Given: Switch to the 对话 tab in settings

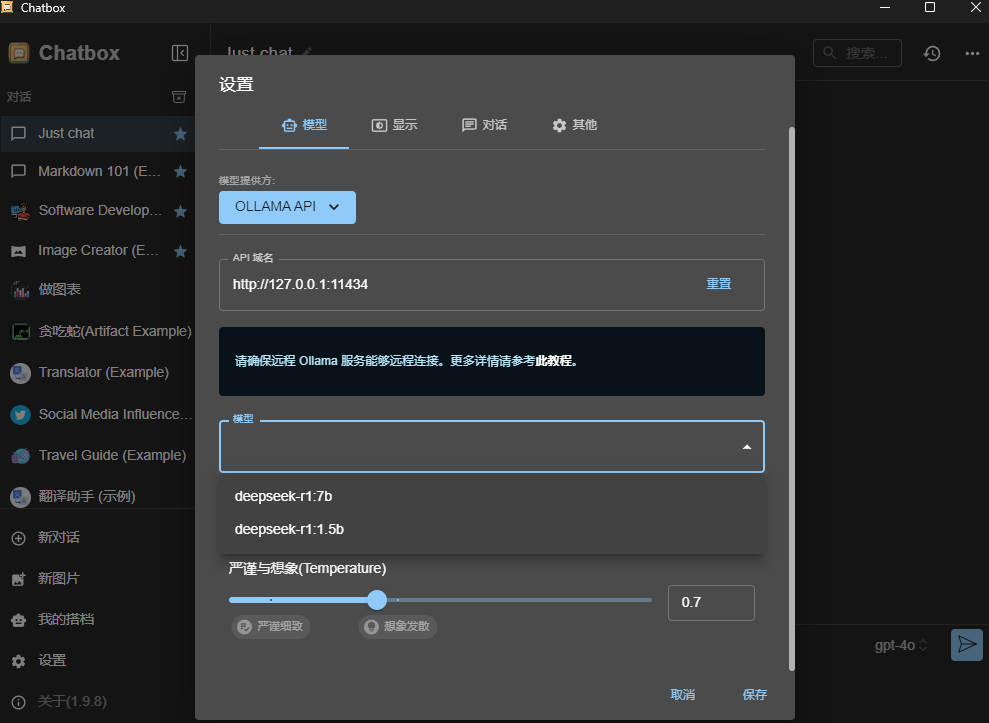Looking at the screenshot, I should 484,125.
